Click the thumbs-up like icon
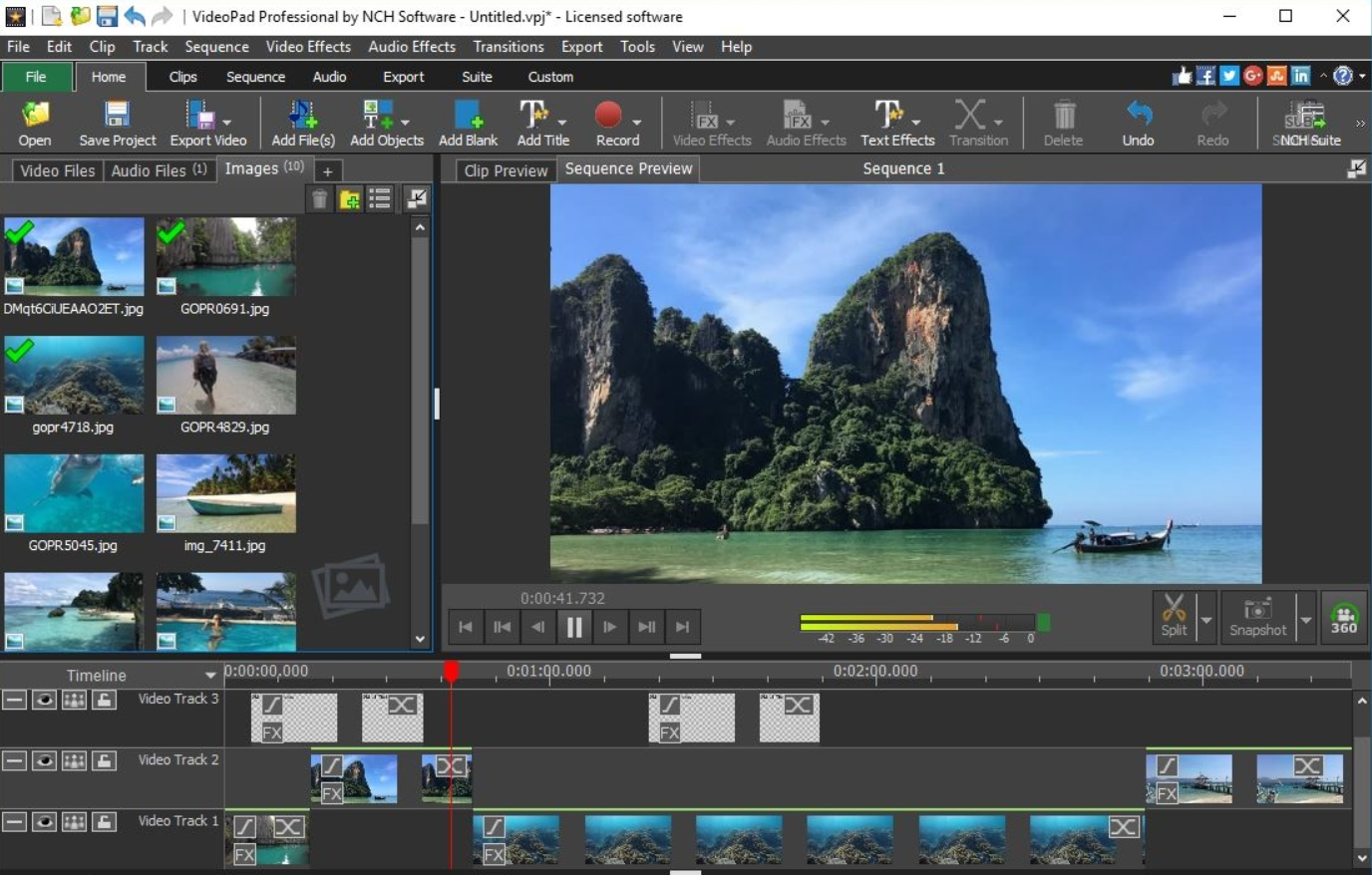 pos(1183,76)
